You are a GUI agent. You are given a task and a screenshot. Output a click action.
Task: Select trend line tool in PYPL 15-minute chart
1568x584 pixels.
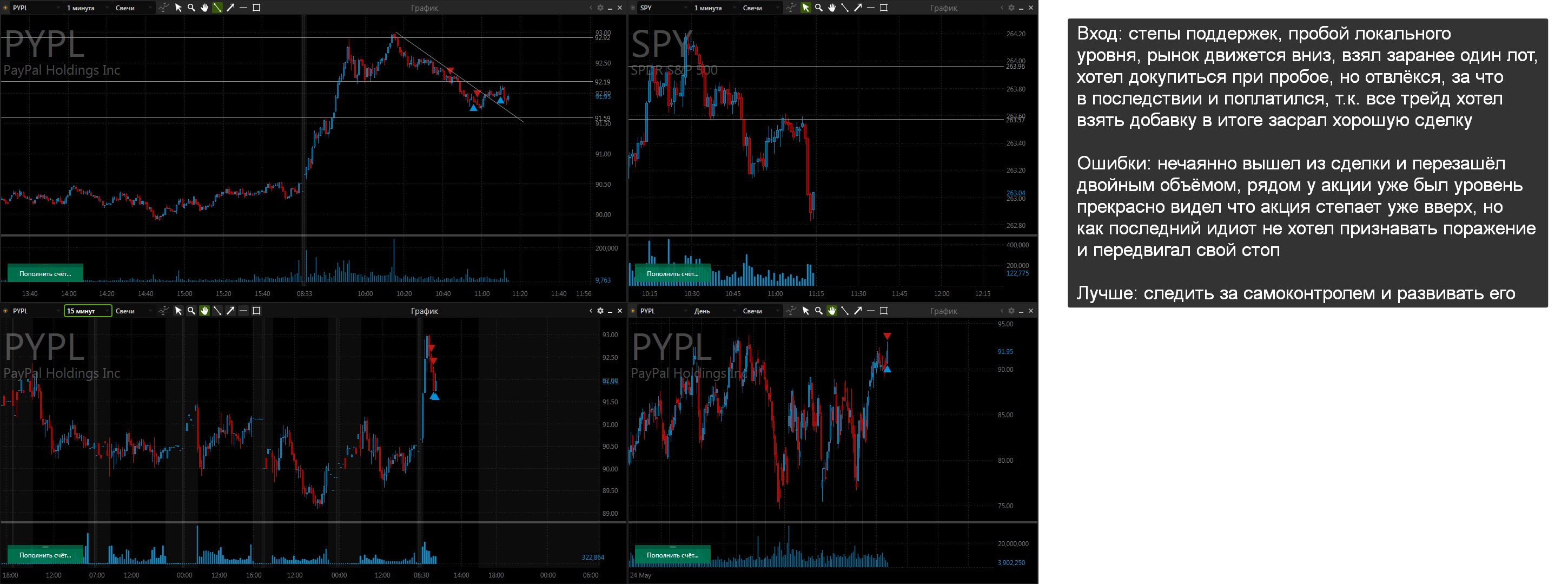tap(217, 311)
